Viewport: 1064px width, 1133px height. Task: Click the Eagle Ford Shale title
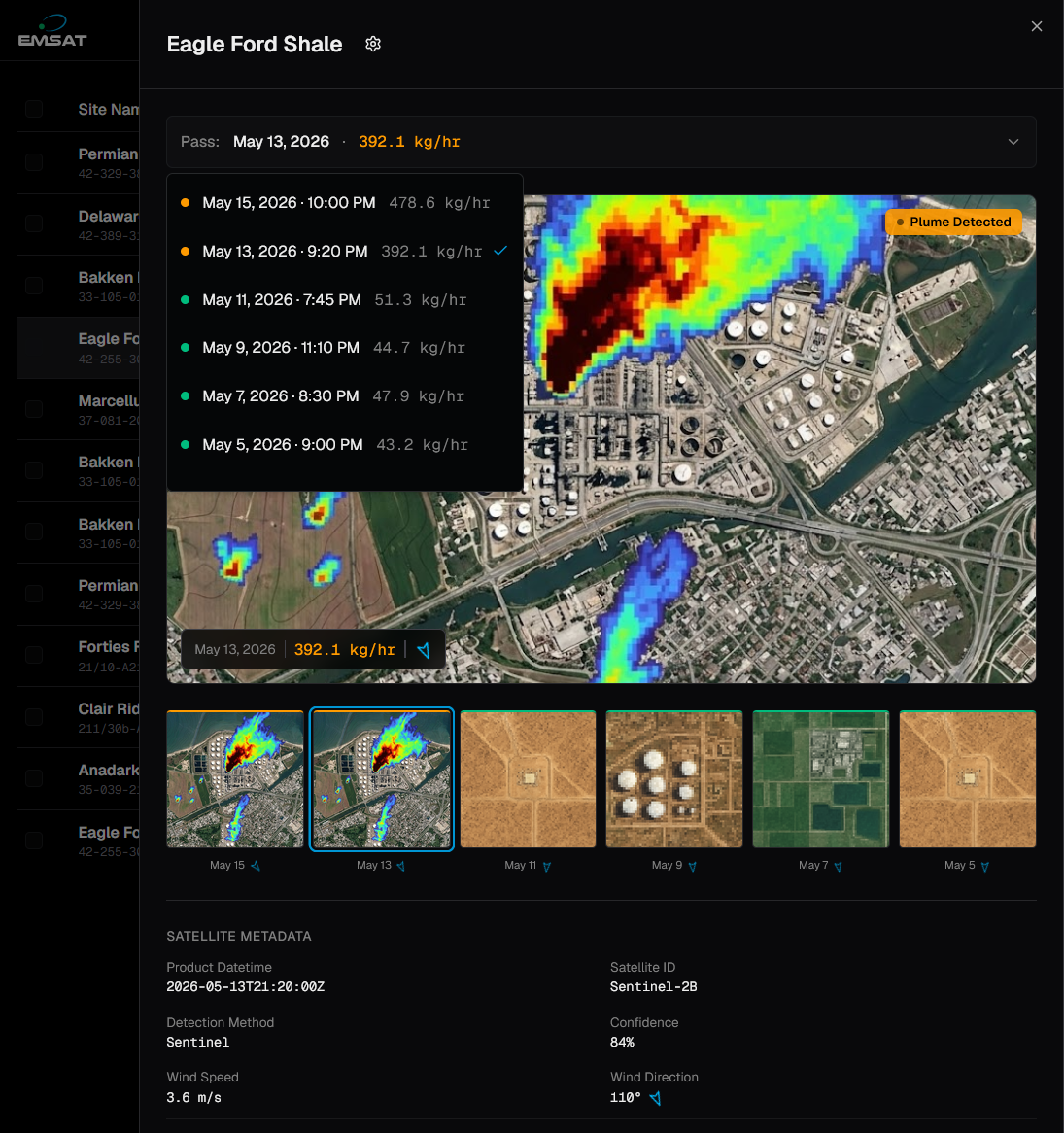(x=255, y=44)
